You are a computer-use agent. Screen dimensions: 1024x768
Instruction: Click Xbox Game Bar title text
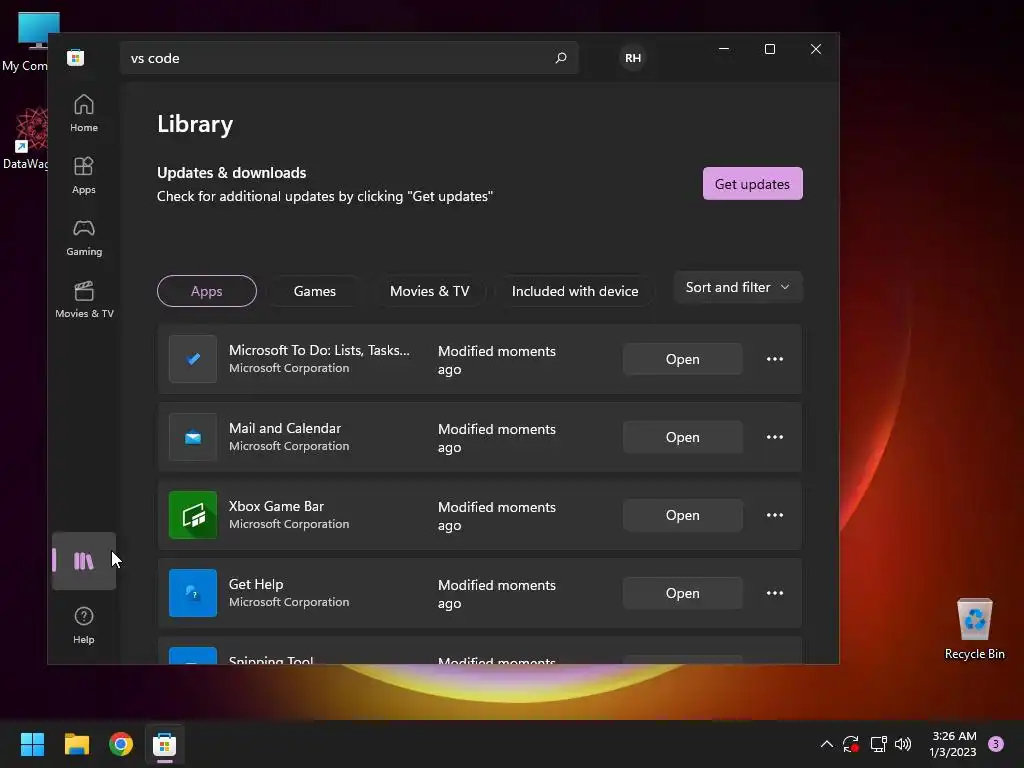276,506
